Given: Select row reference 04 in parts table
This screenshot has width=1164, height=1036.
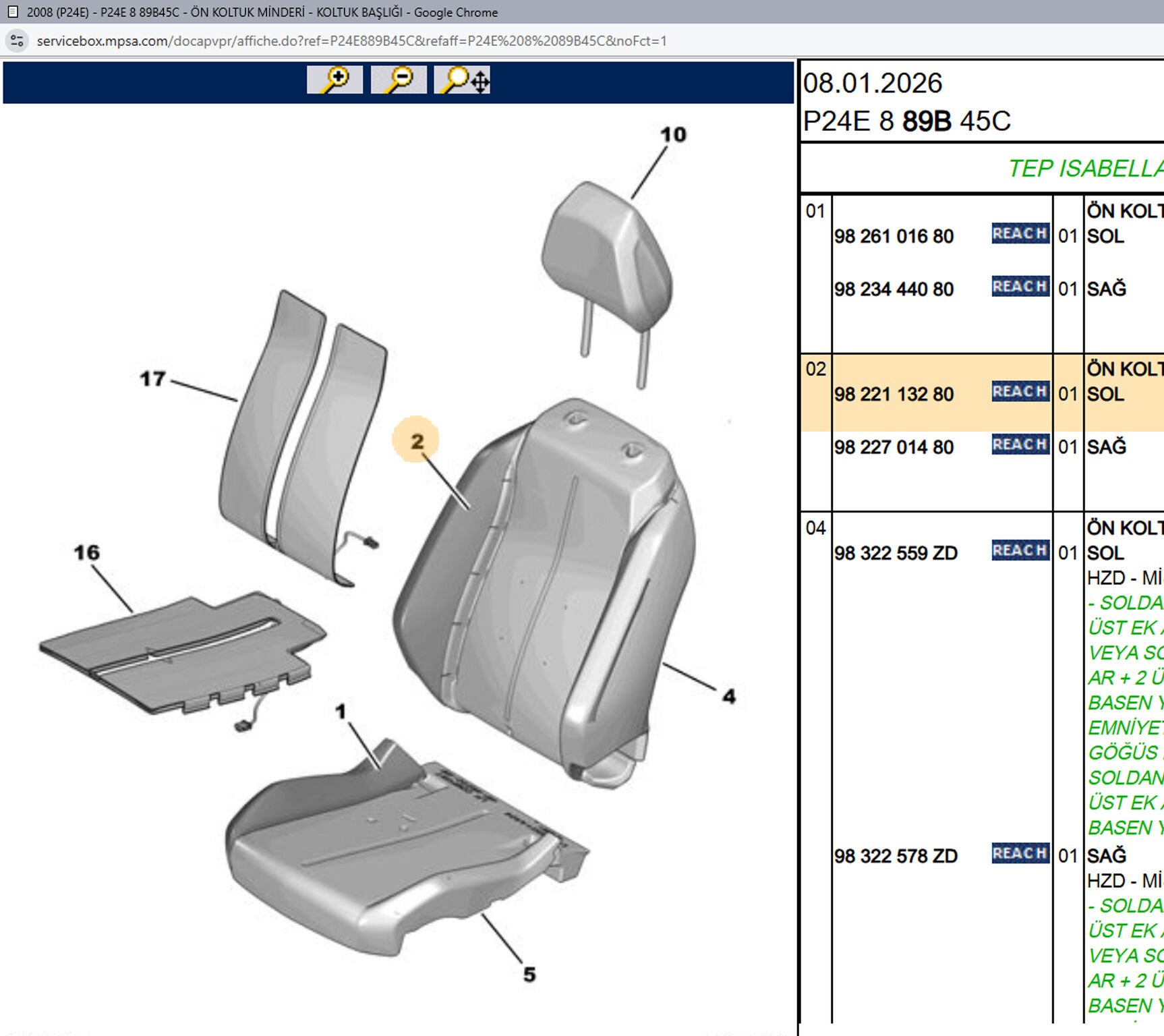Looking at the screenshot, I should [x=815, y=528].
